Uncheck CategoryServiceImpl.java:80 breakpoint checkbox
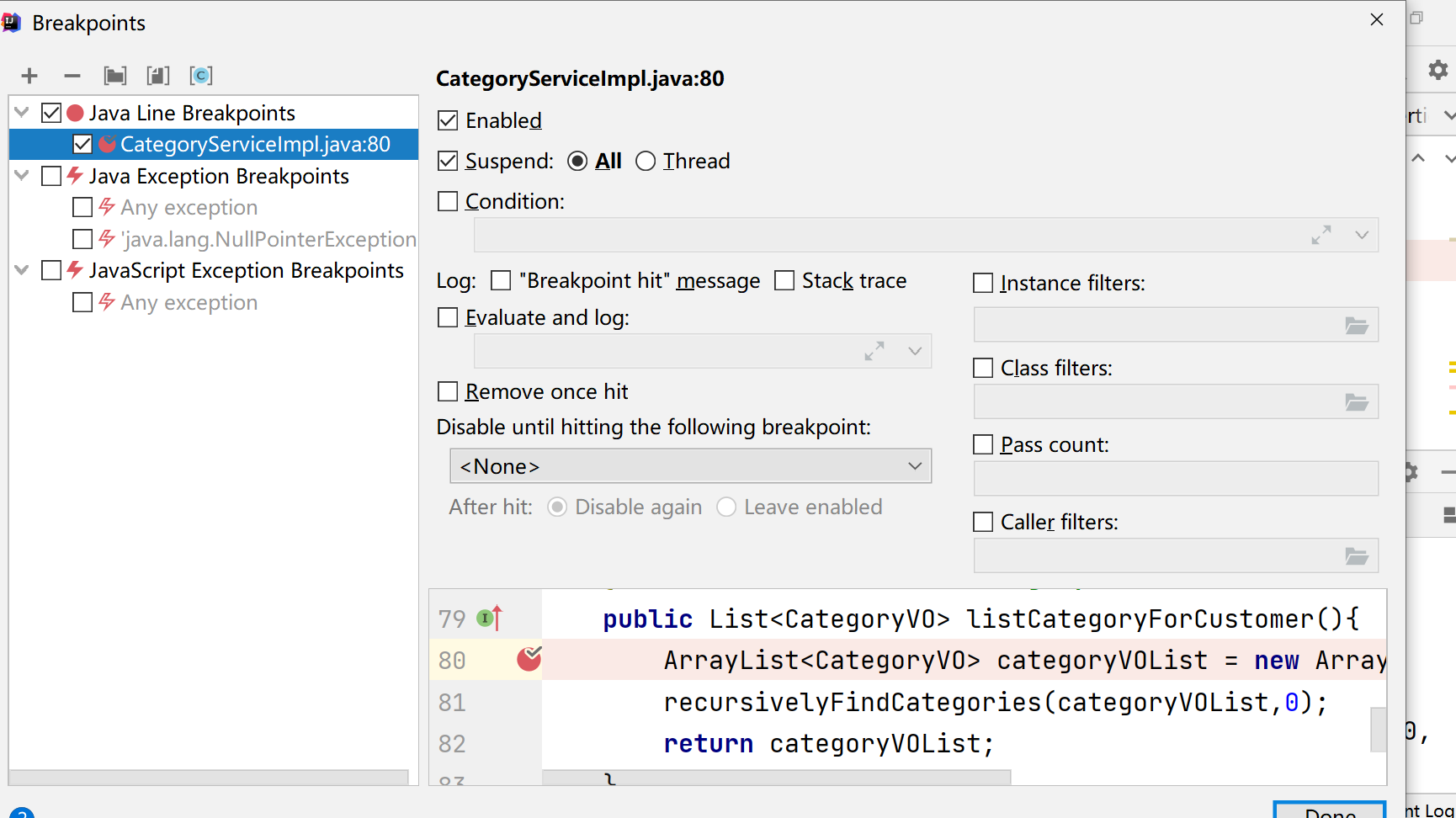 pos(82,144)
